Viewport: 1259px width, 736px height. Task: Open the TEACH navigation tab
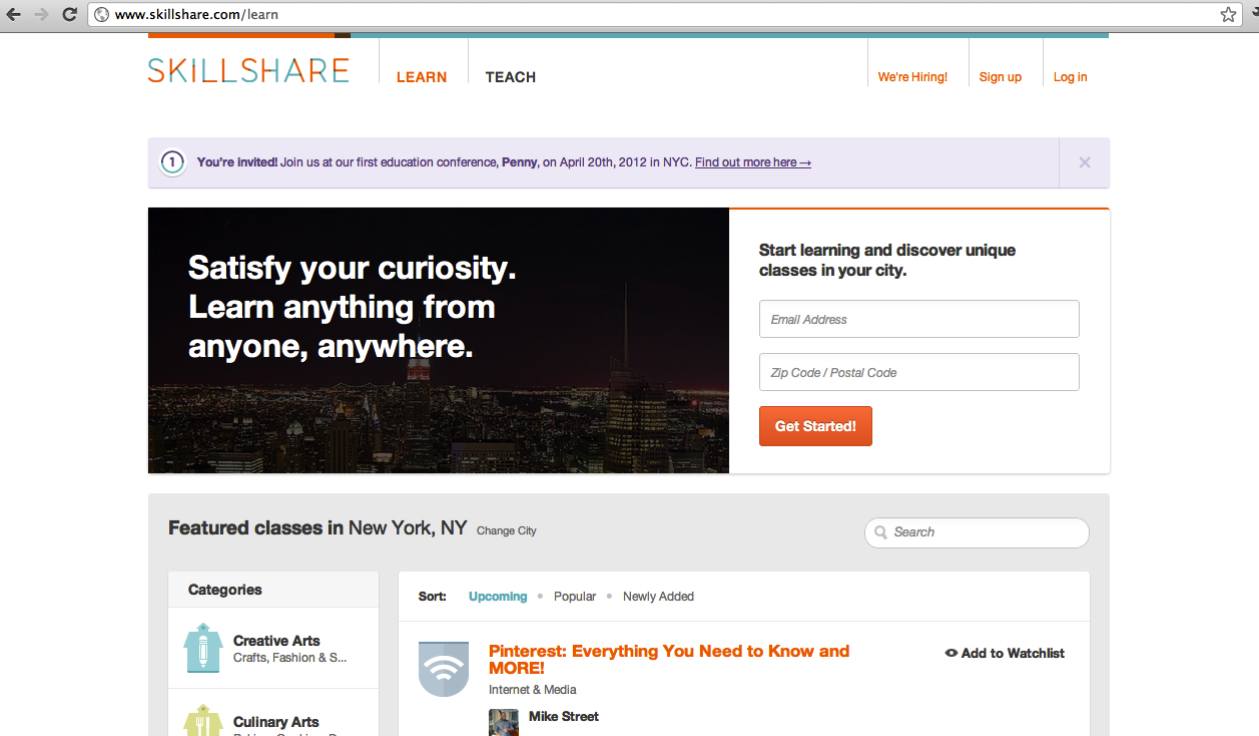pyautogui.click(x=510, y=77)
